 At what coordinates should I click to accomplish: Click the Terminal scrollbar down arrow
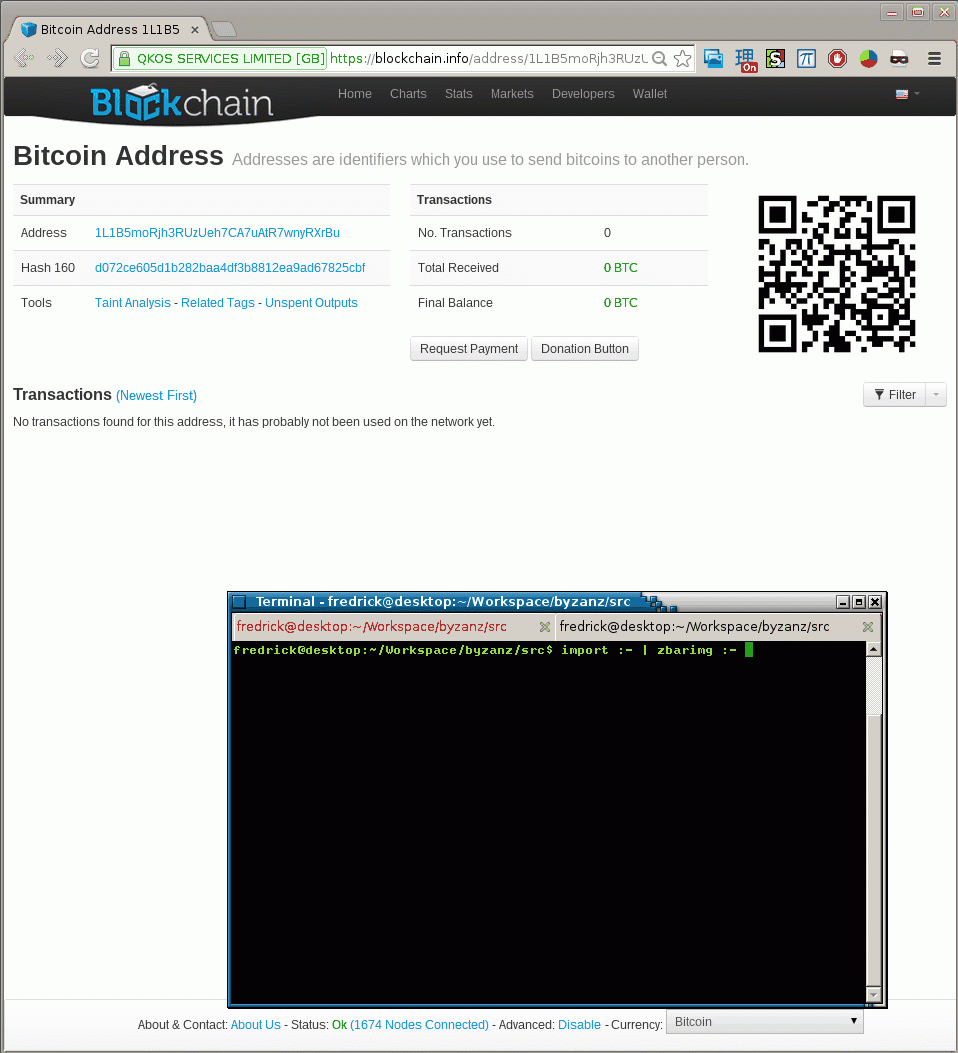click(873, 995)
